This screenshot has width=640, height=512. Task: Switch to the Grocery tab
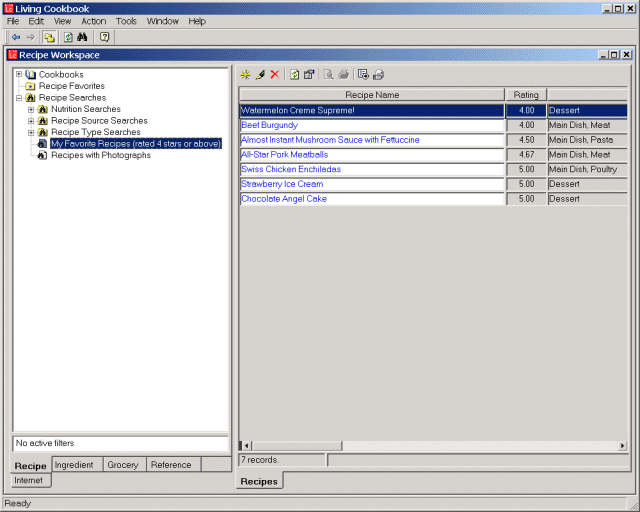point(124,465)
